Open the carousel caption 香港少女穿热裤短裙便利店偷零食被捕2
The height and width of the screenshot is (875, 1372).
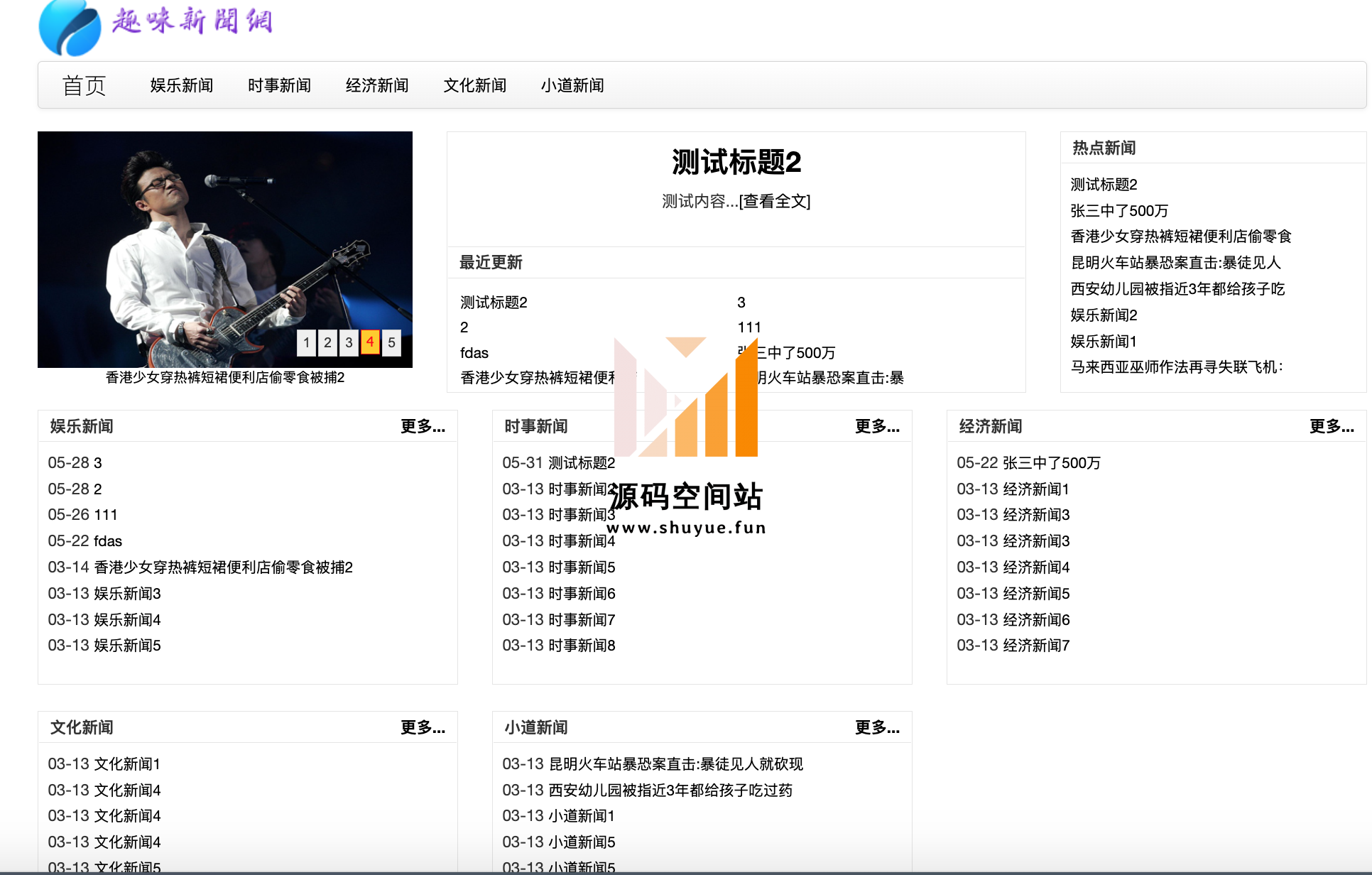pos(225,378)
